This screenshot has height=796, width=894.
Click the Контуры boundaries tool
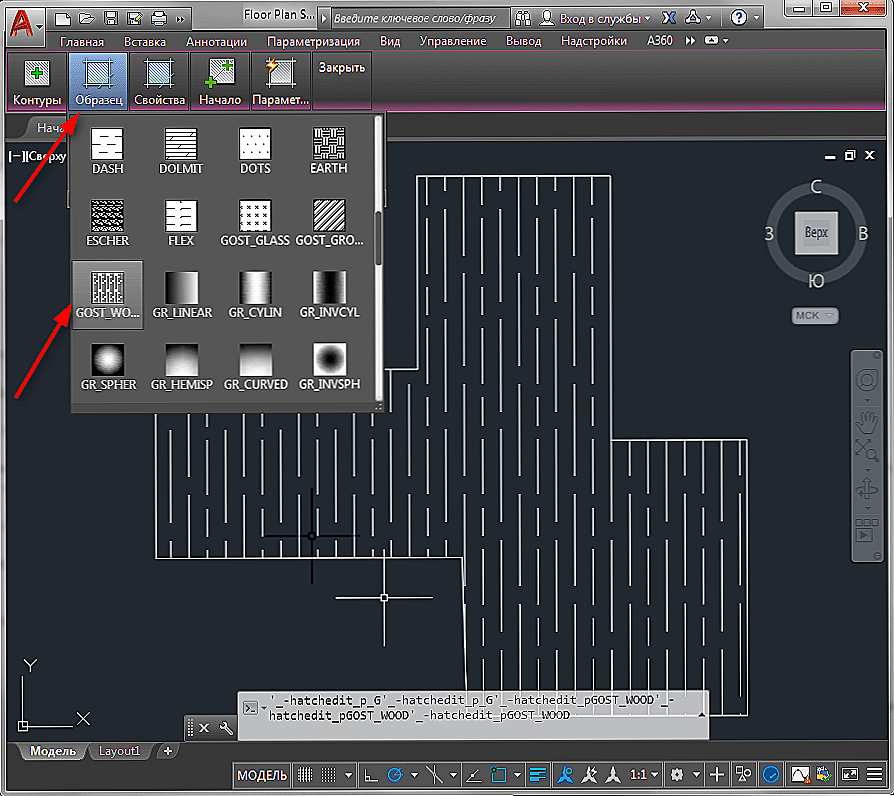point(37,82)
